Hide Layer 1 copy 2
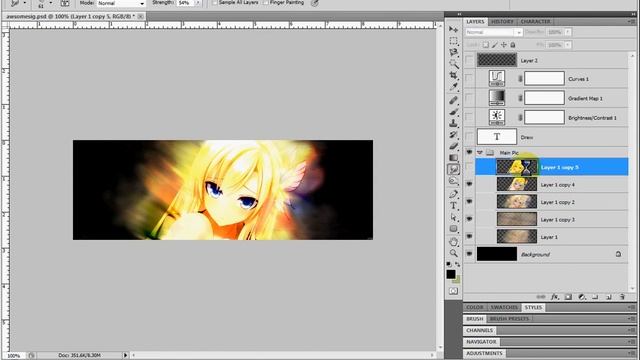Screen dimensions: 640x360 click(469, 202)
